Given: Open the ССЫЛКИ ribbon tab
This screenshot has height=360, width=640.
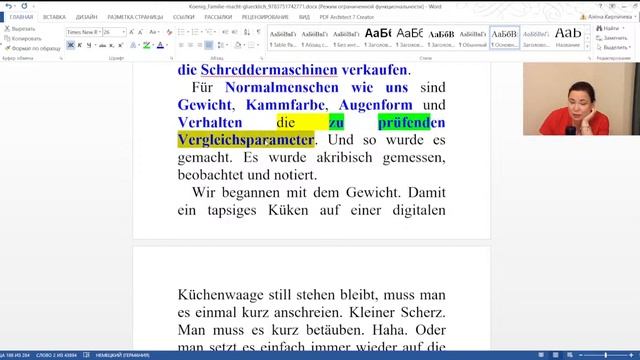Looking at the screenshot, I should [x=184, y=17].
